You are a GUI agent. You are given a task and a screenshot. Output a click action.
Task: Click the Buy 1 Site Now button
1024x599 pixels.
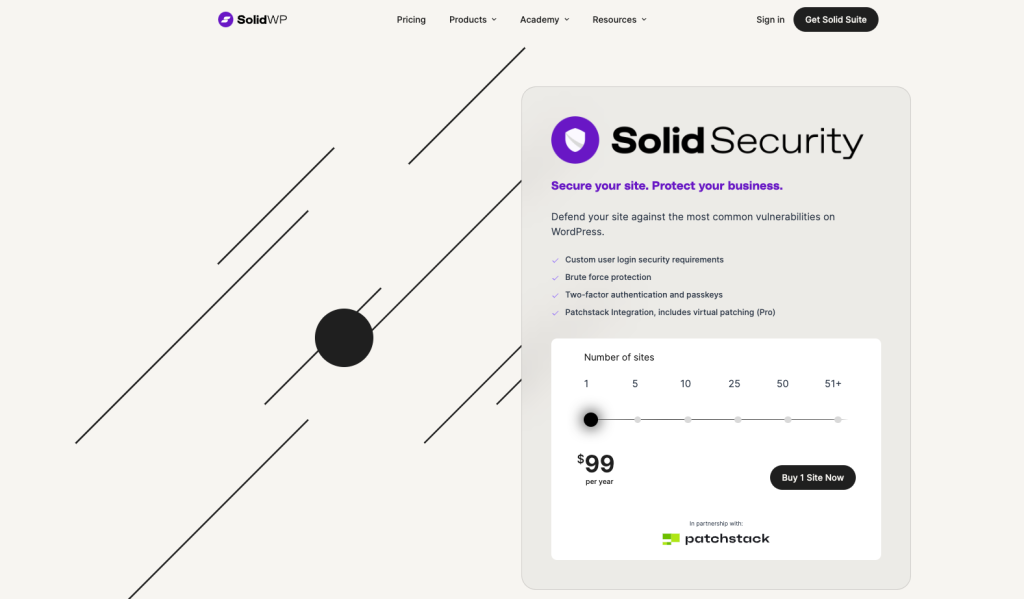point(812,477)
